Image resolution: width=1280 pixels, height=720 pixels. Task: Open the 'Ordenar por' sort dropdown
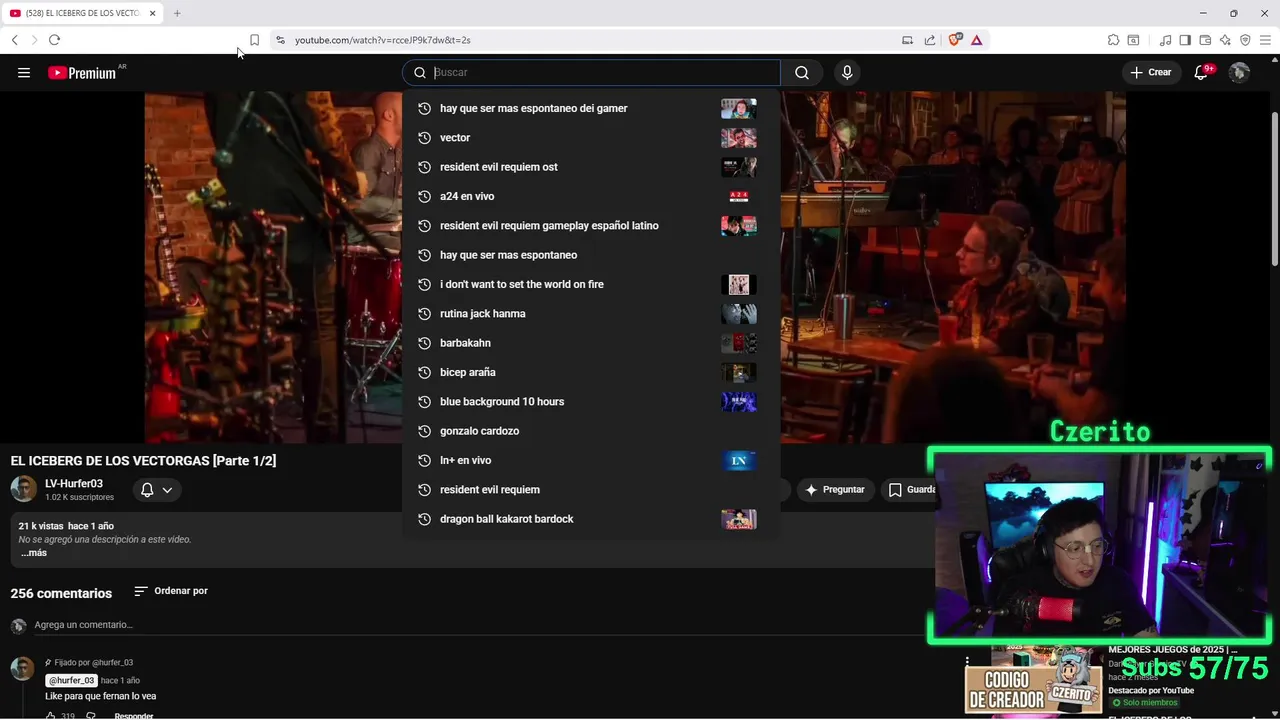coord(171,591)
